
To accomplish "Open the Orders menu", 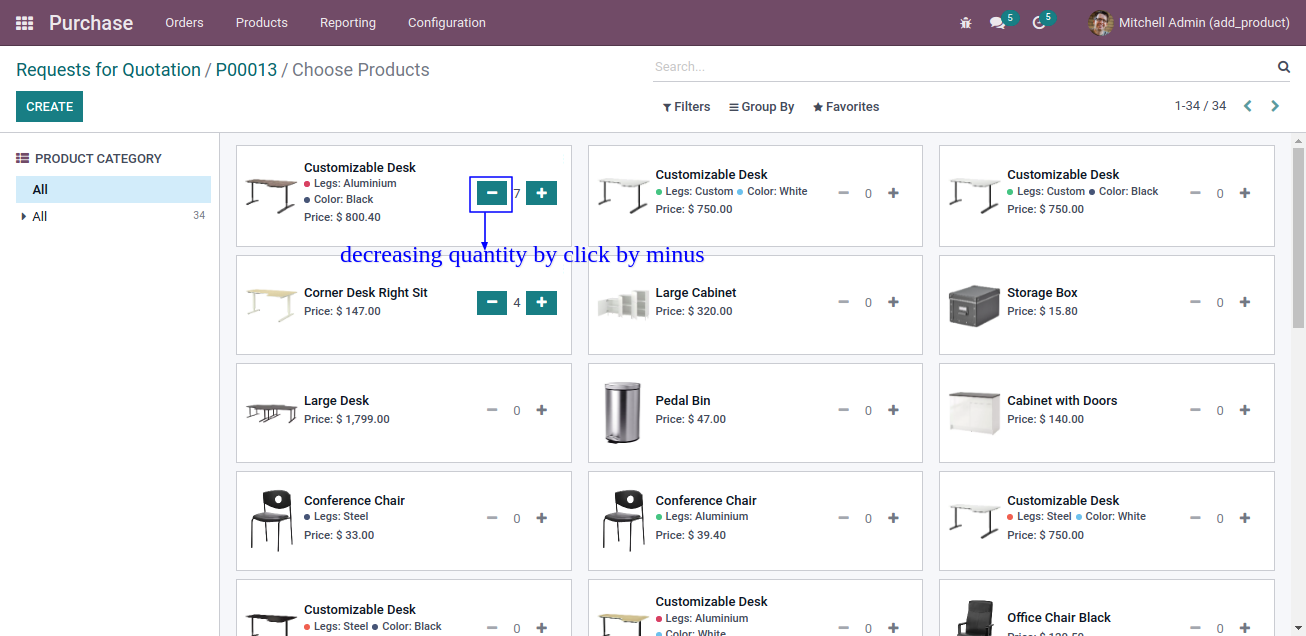I will coord(184,23).
